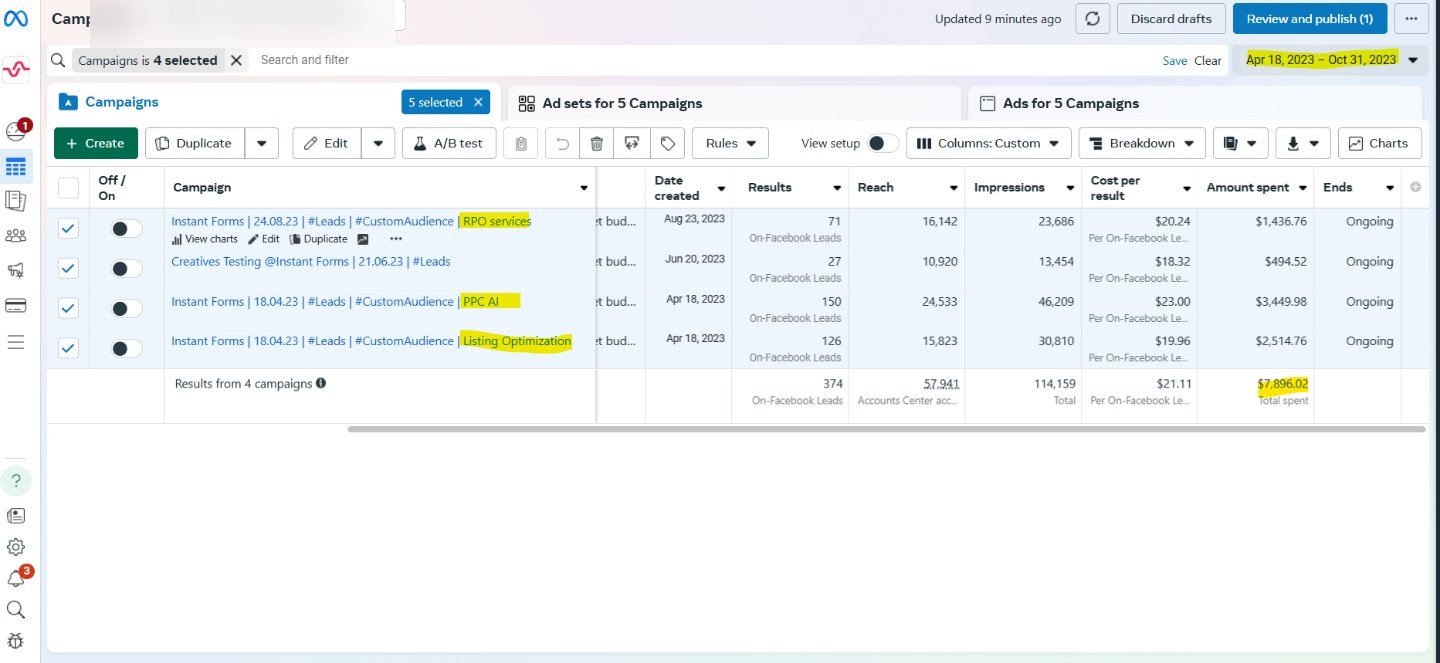Toggle the RPO services campaign on/off switch
1440x663 pixels.
[x=126, y=229]
